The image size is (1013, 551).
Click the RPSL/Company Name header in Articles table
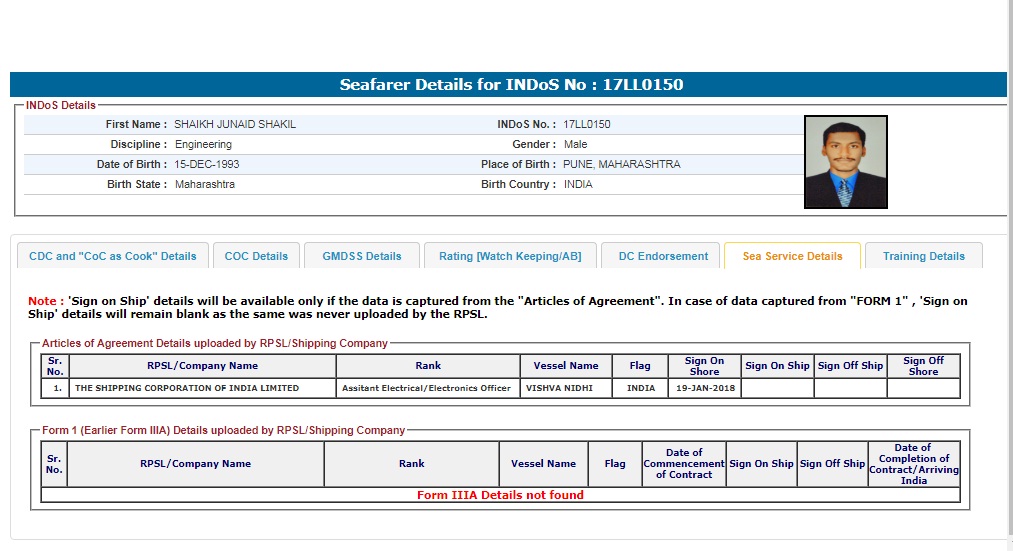coord(202,366)
